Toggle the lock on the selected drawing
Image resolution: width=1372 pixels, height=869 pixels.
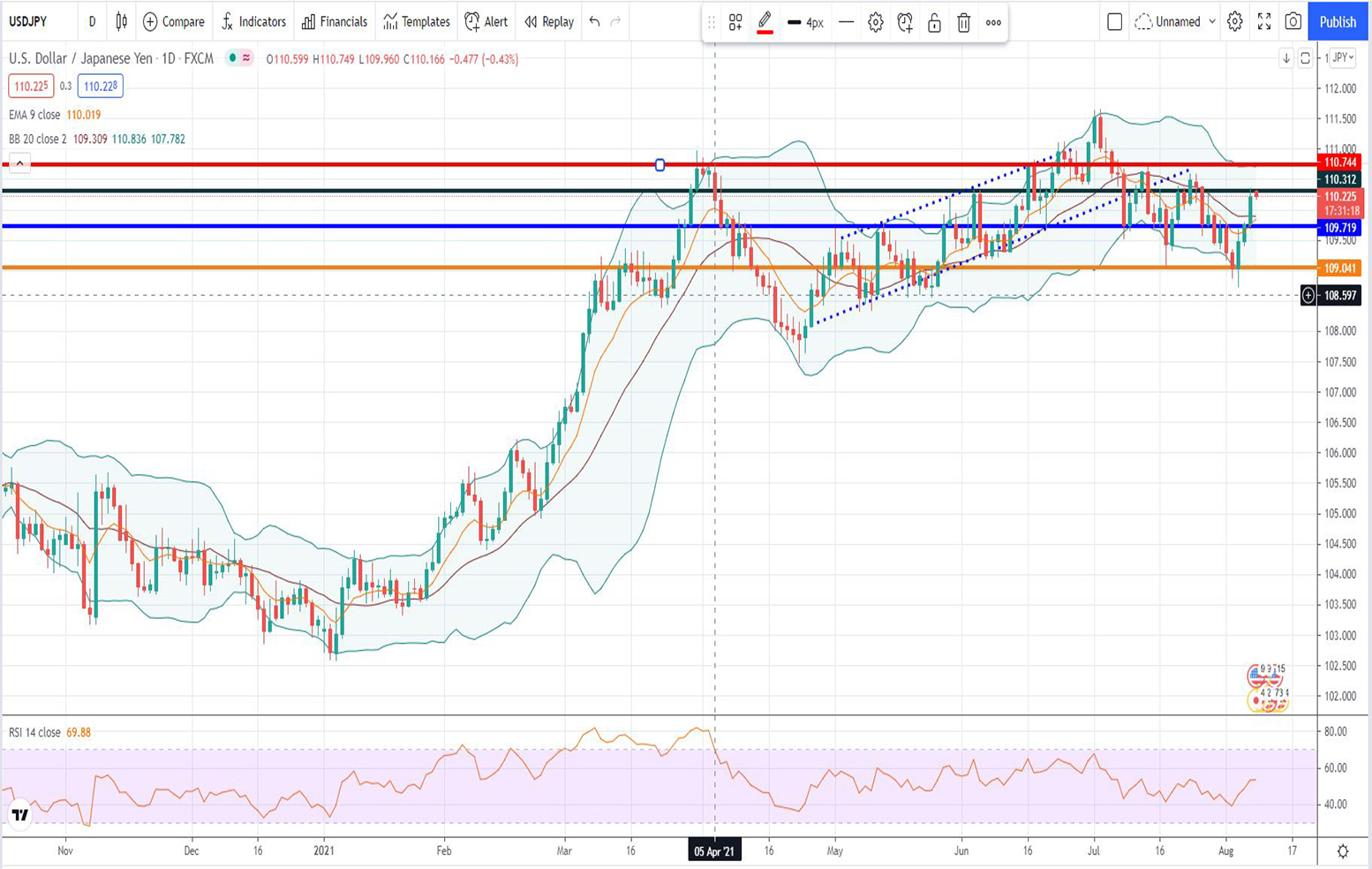tap(934, 23)
